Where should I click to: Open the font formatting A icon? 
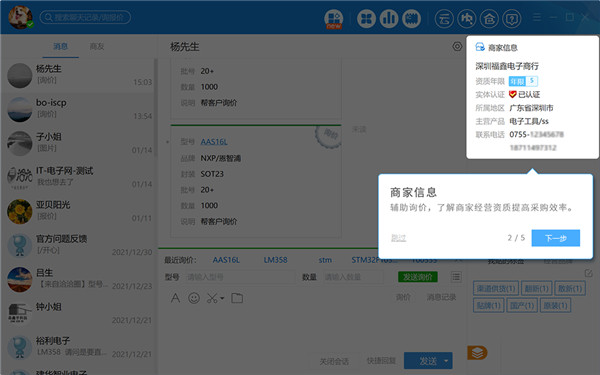click(175, 298)
